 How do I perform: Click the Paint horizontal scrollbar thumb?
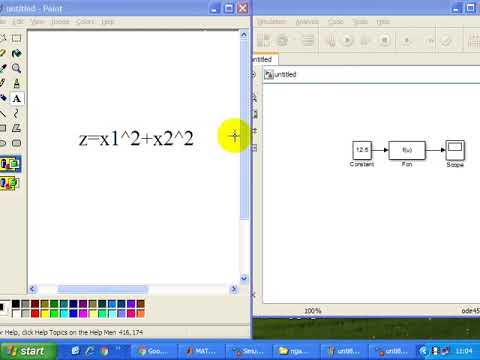click(102, 289)
